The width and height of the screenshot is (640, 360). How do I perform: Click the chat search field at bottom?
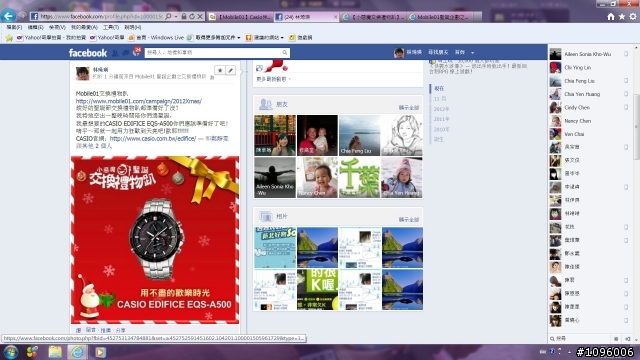580,339
